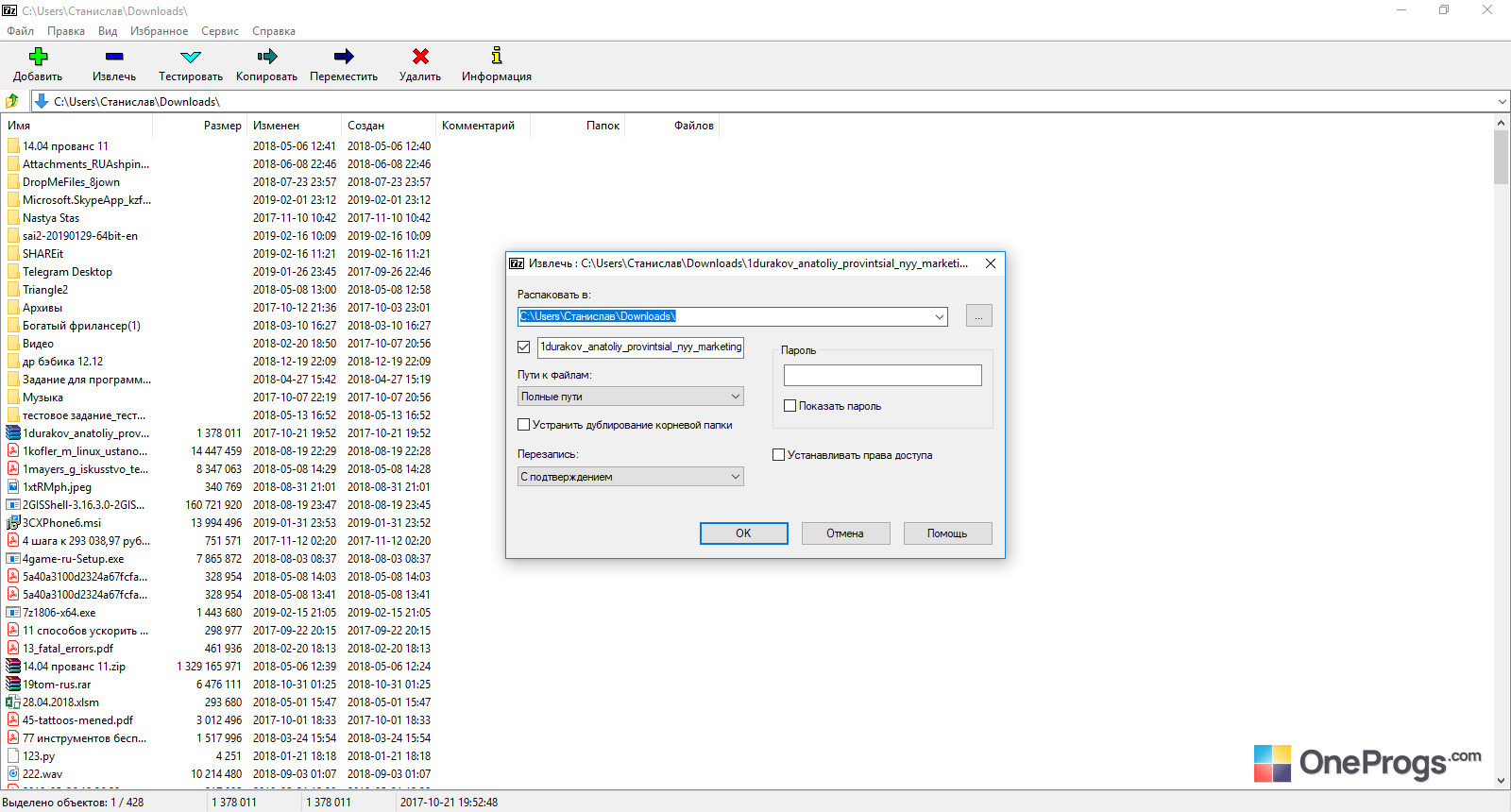Click exe icon of 7z1806-x64.exe
The height and width of the screenshot is (812, 1511).
(13, 613)
